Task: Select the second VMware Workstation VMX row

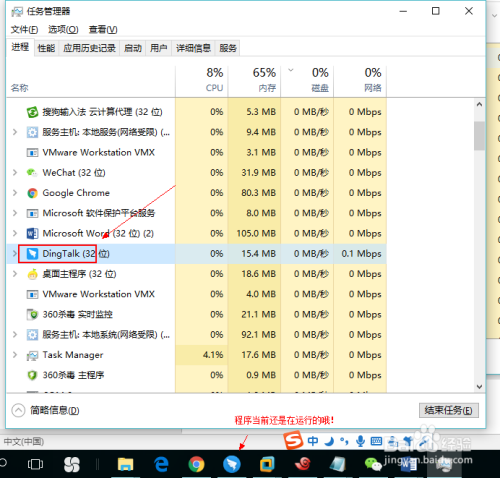Action: point(196,294)
